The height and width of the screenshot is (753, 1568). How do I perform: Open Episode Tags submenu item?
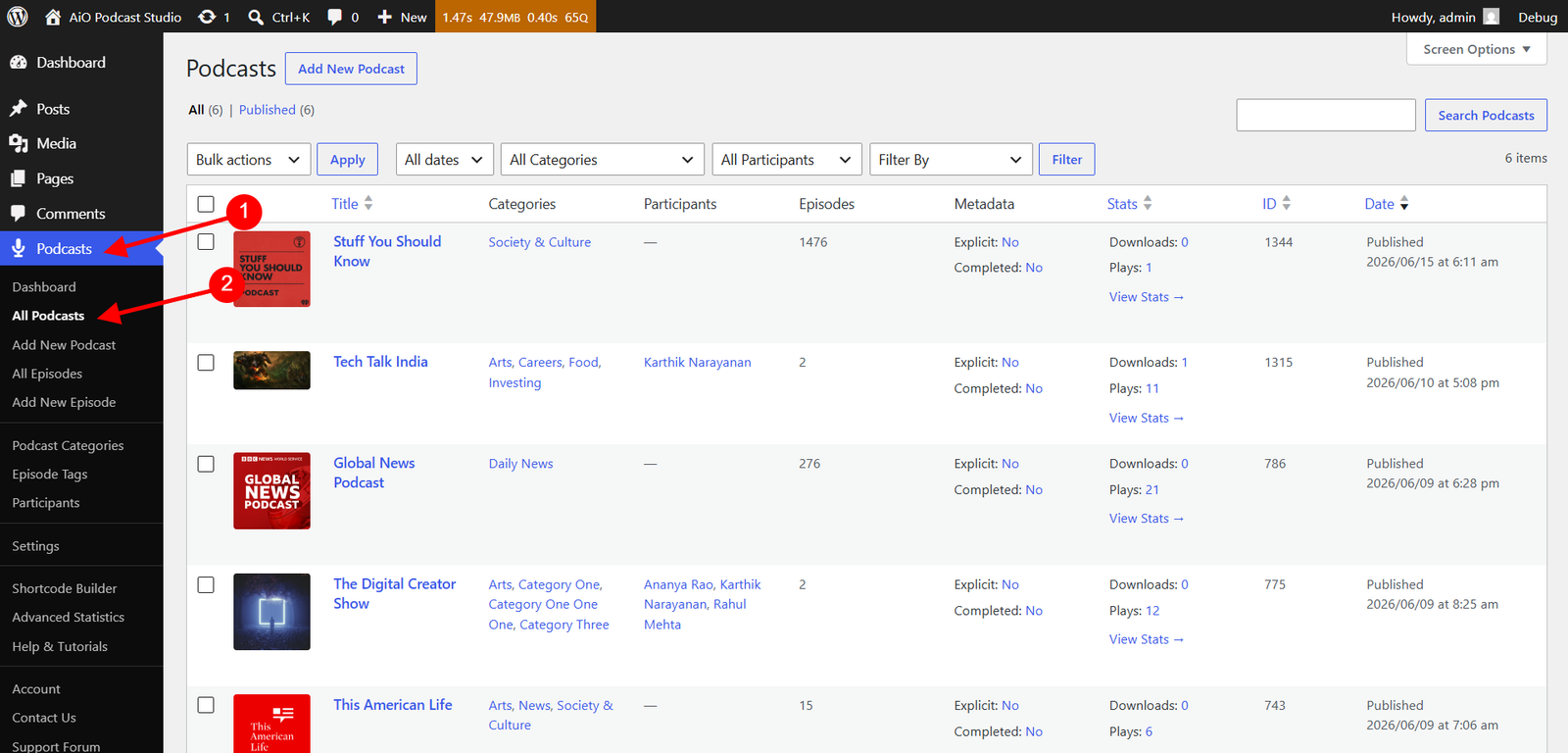(x=50, y=475)
